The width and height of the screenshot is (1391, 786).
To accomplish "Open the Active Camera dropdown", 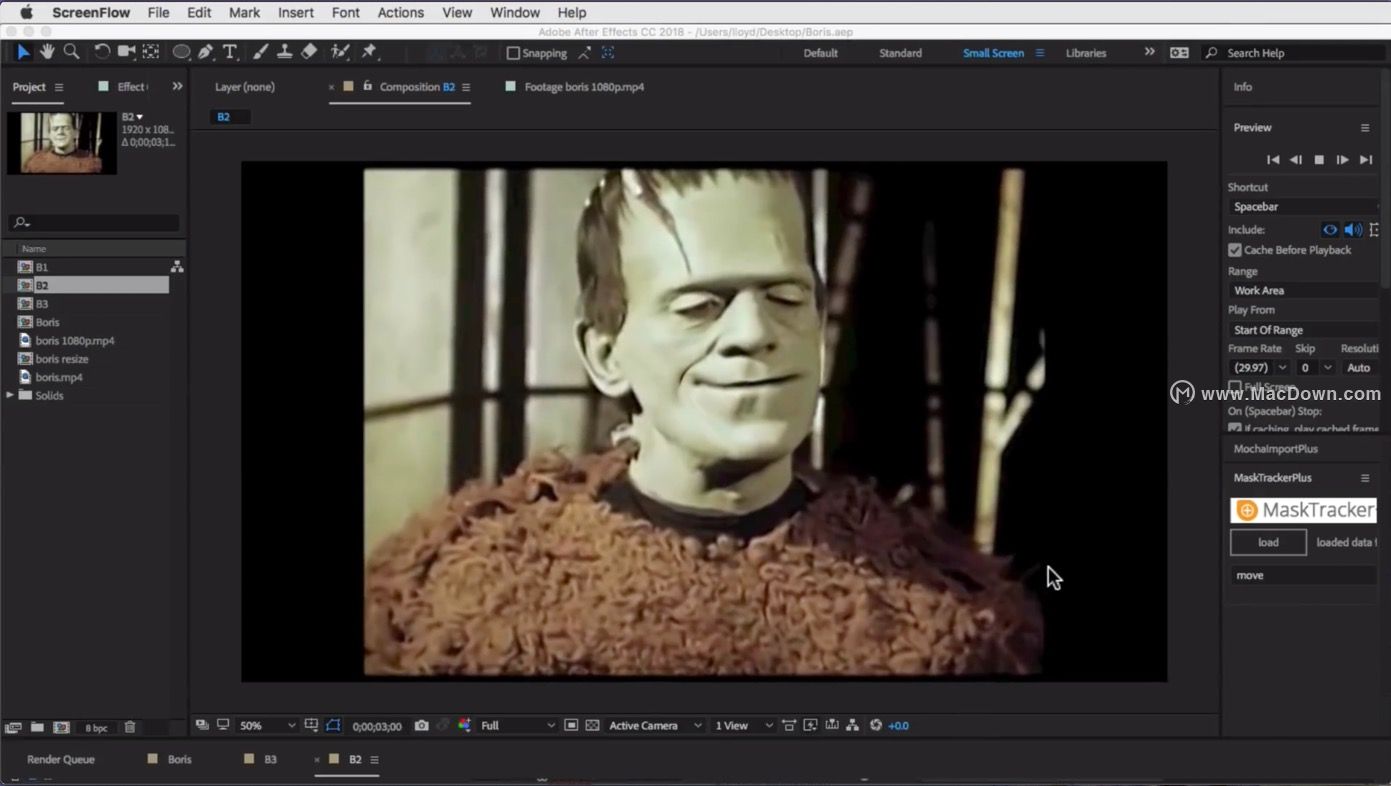I will (655, 725).
